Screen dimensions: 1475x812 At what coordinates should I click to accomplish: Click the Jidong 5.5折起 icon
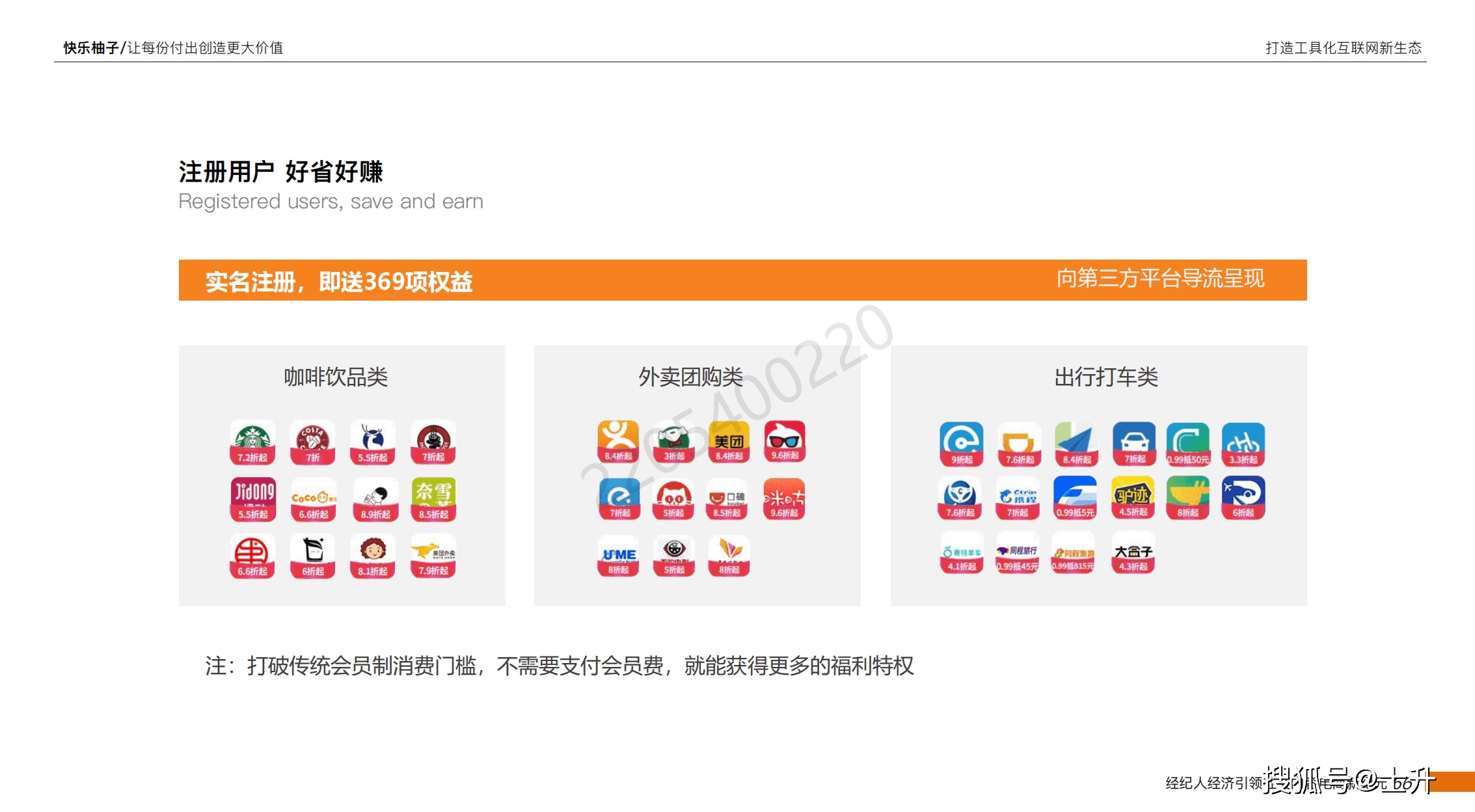[x=253, y=499]
